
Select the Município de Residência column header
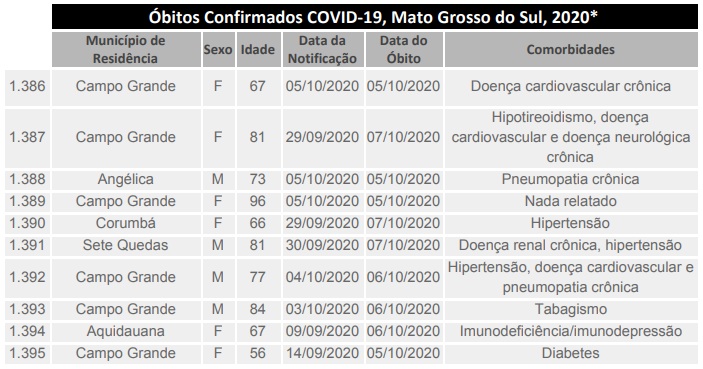click(126, 49)
